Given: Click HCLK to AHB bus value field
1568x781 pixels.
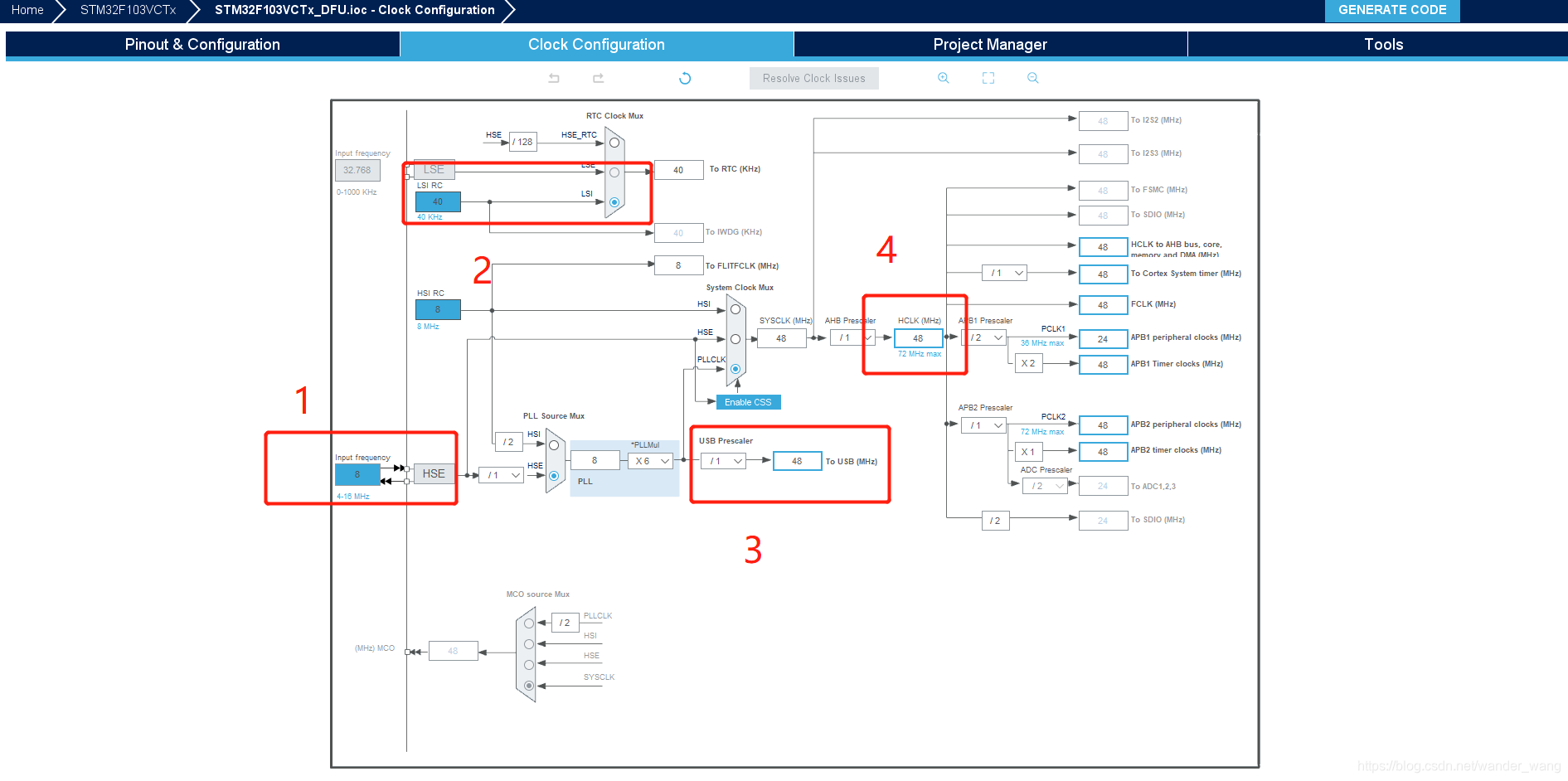Looking at the screenshot, I should point(1103,247).
